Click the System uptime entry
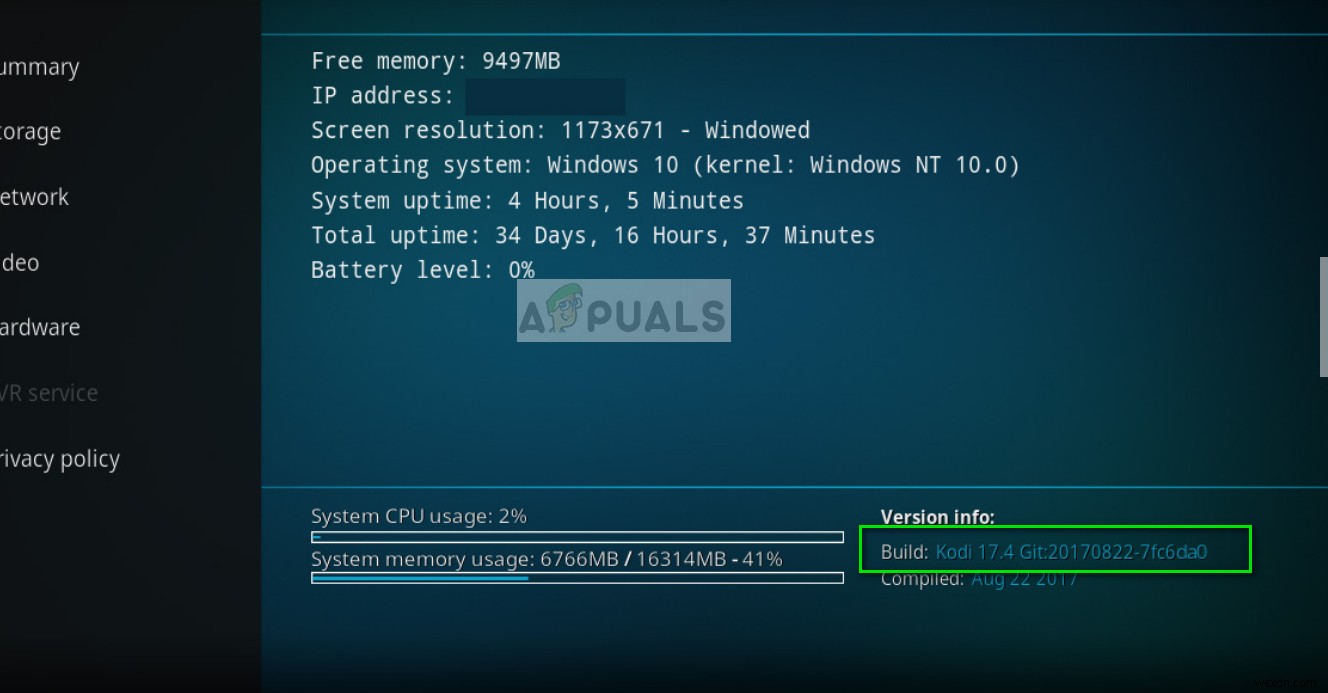Viewport: 1328px width, 693px height. pos(527,200)
